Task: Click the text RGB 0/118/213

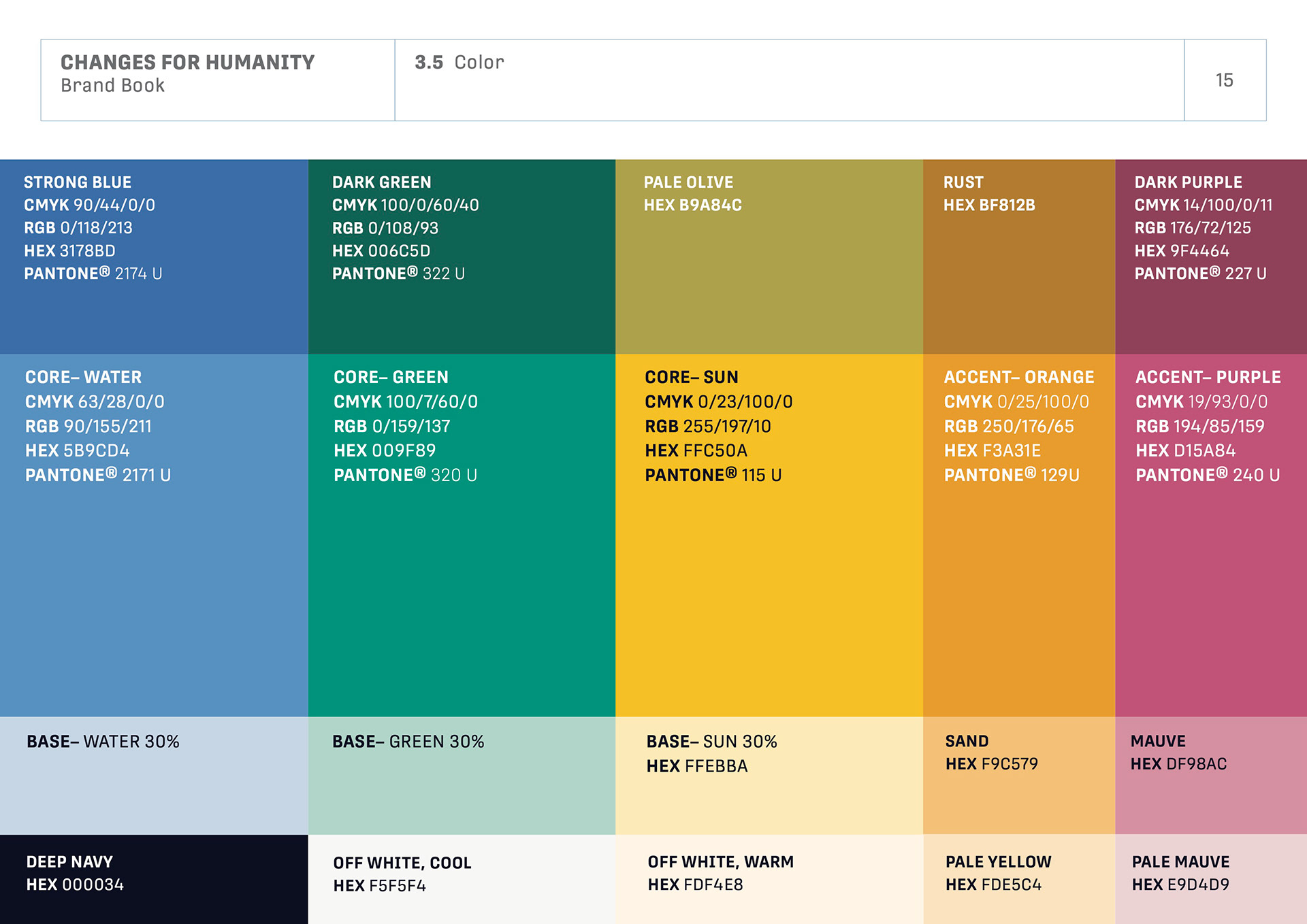Action: 78,228
